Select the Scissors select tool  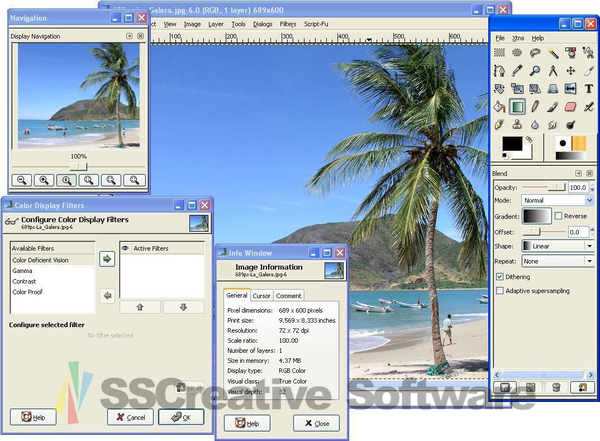(x=588, y=52)
